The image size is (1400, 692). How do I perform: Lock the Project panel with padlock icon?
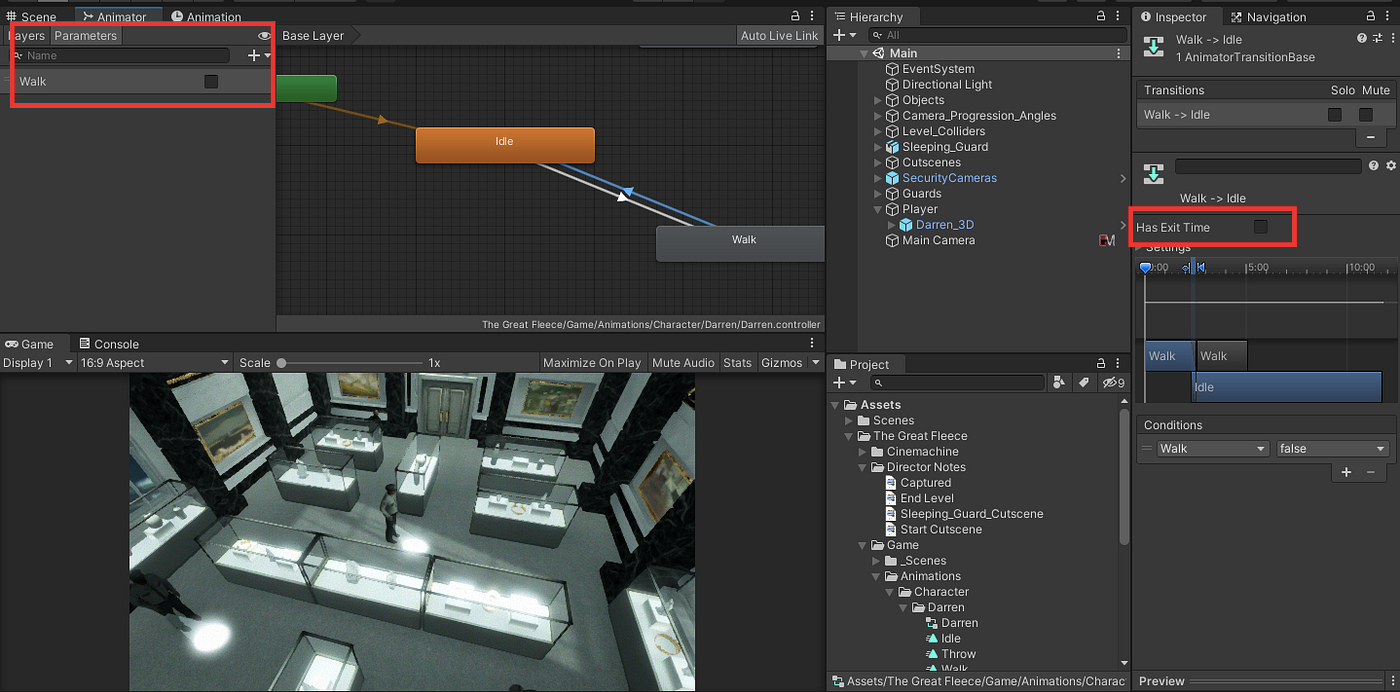click(x=1102, y=364)
